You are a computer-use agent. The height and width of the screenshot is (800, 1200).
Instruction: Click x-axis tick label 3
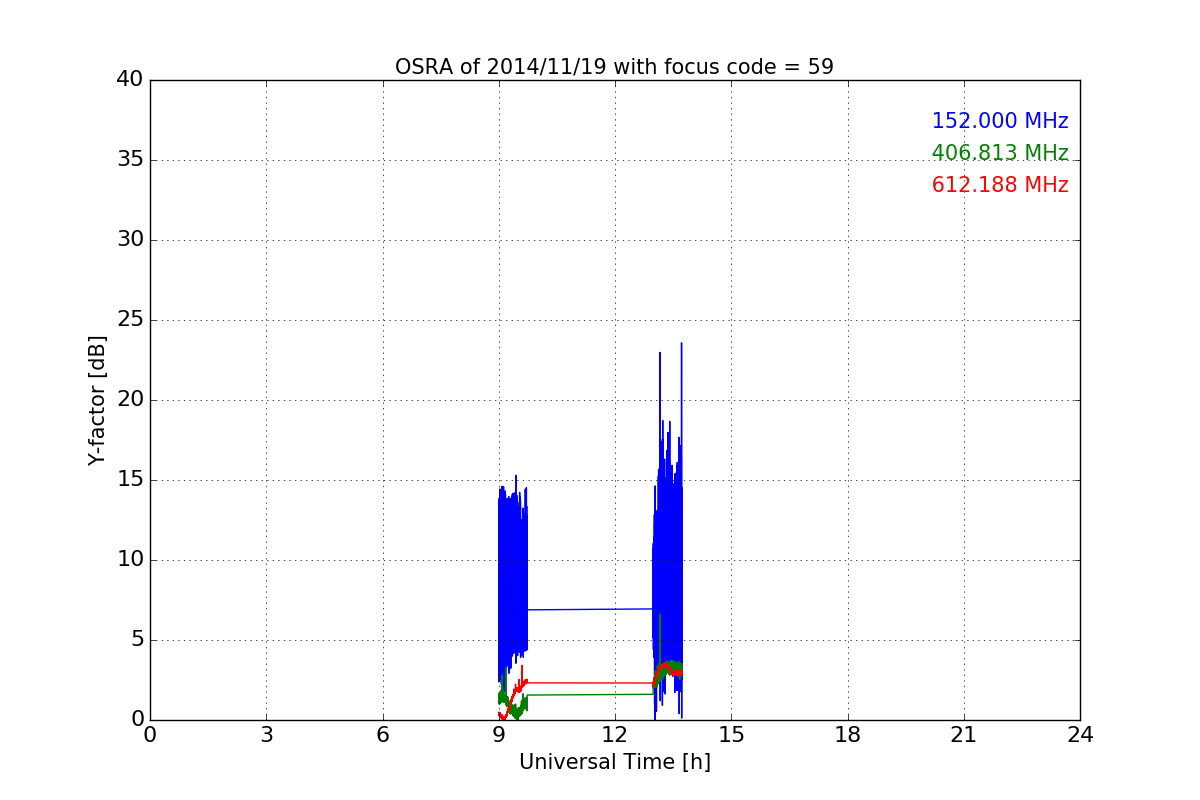pos(266,735)
